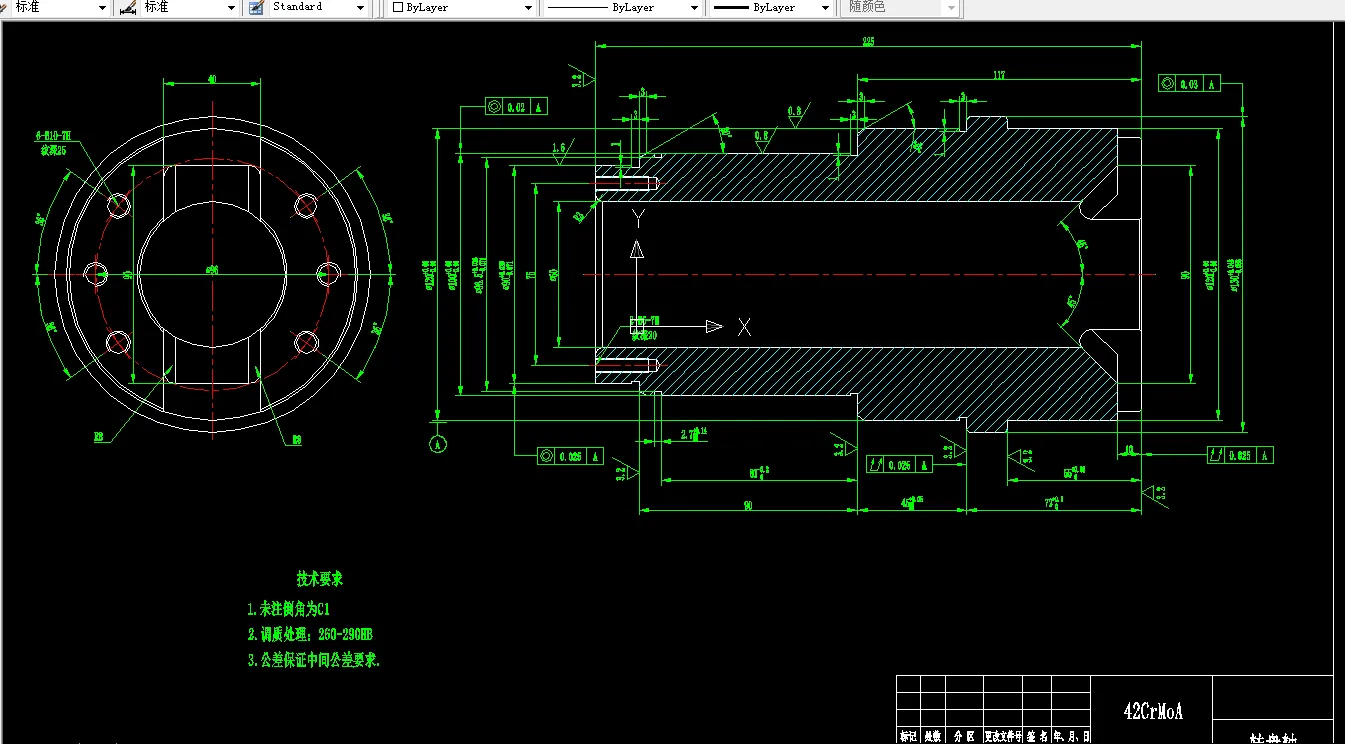Select the ø86 dimension in the circular view
The image size is (1345, 744).
click(212, 269)
